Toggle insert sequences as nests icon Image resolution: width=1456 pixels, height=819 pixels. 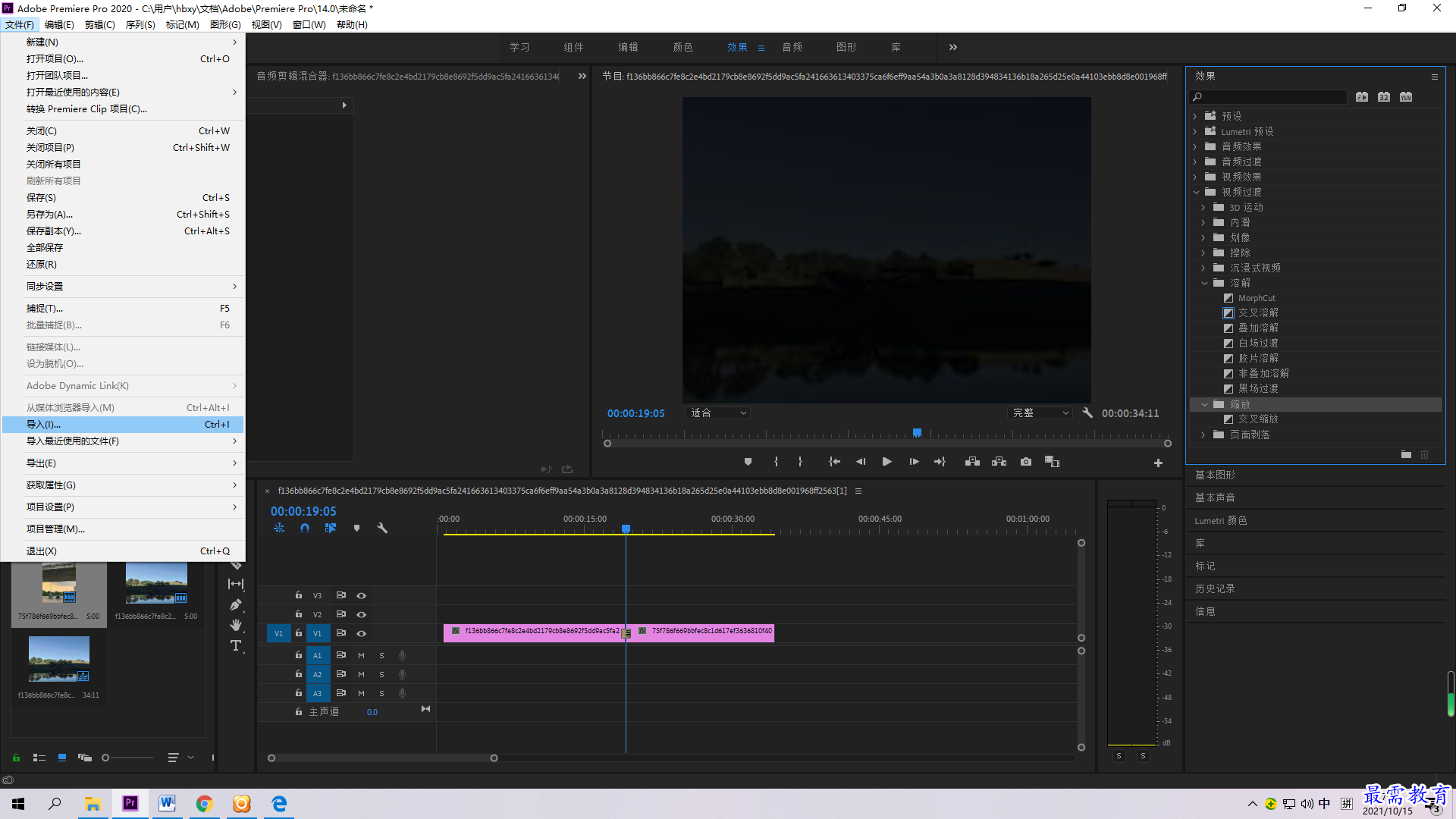(279, 528)
